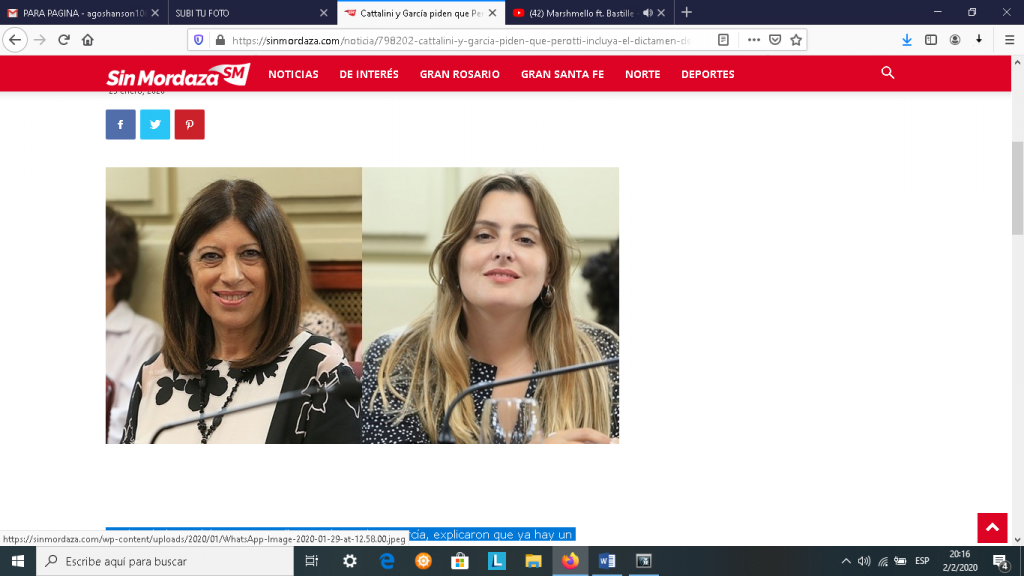Open the site search magnifier
Image resolution: width=1024 pixels, height=576 pixels.
(888, 72)
